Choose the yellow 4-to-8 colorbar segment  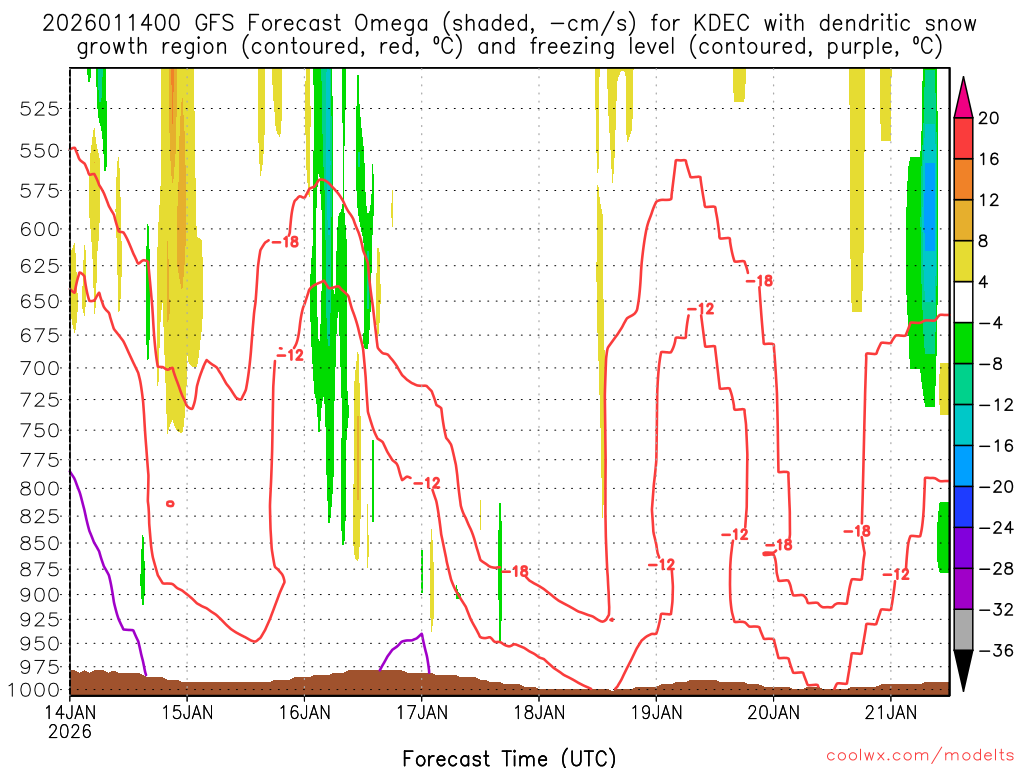click(x=963, y=262)
